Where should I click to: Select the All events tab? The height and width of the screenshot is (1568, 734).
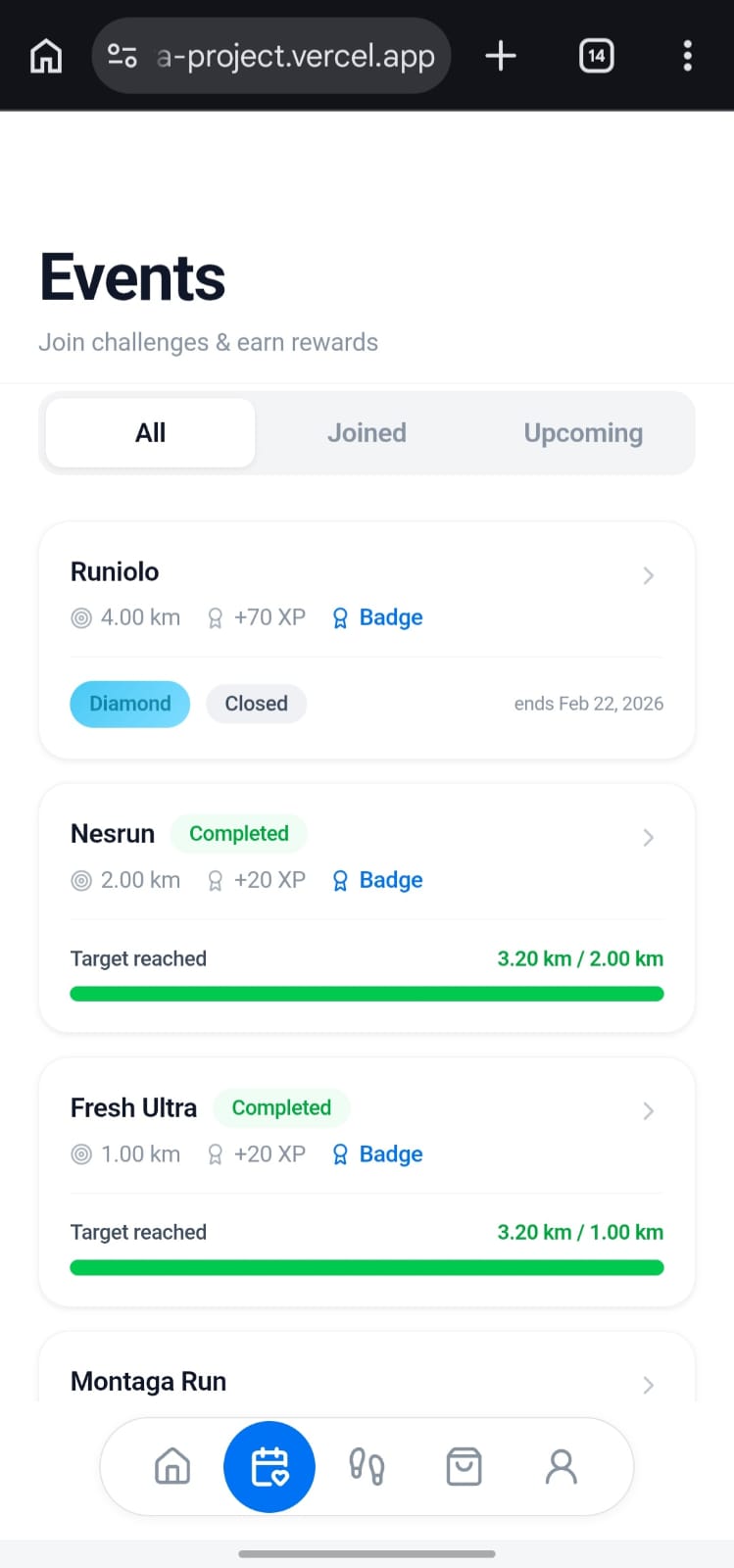(x=151, y=433)
